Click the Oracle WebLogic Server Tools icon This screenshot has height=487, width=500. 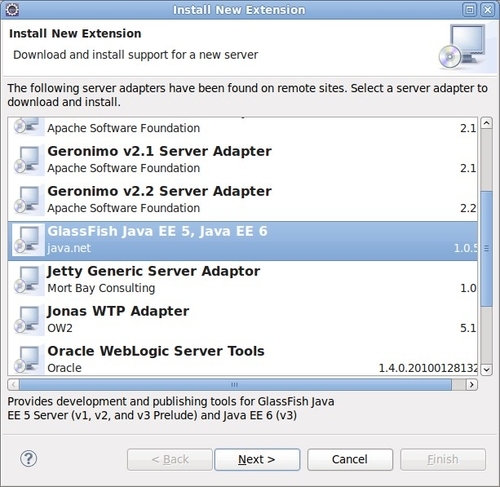click(x=29, y=359)
